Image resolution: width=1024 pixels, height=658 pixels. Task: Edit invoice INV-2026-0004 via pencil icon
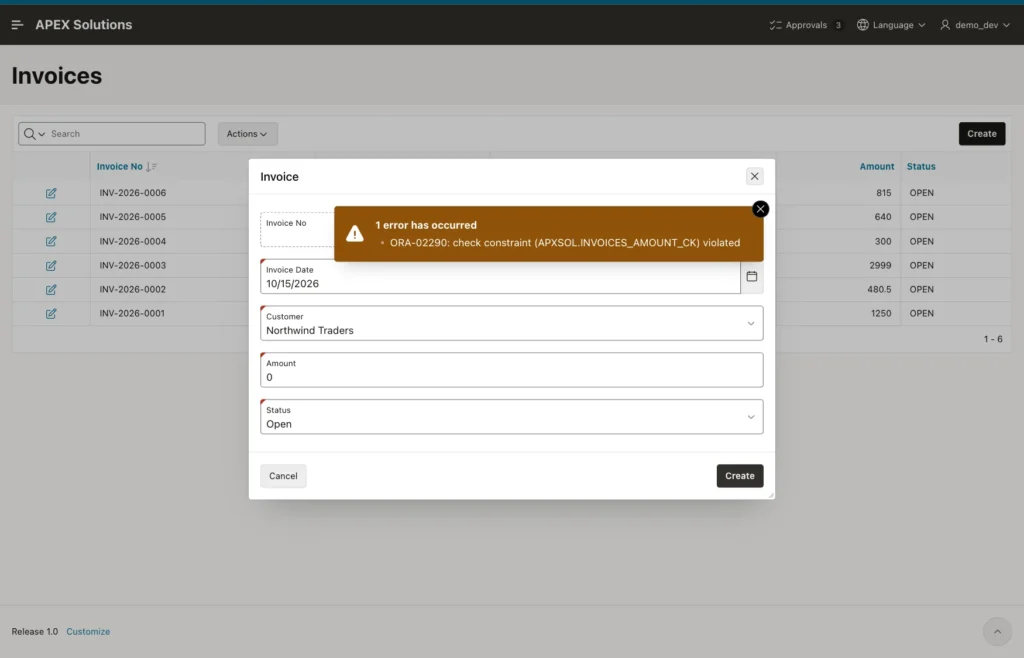pos(51,242)
